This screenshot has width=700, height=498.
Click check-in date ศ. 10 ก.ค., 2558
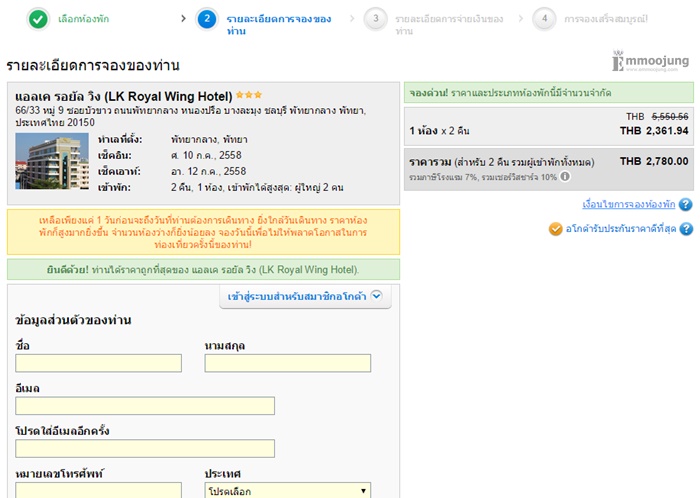pyautogui.click(x=206, y=155)
